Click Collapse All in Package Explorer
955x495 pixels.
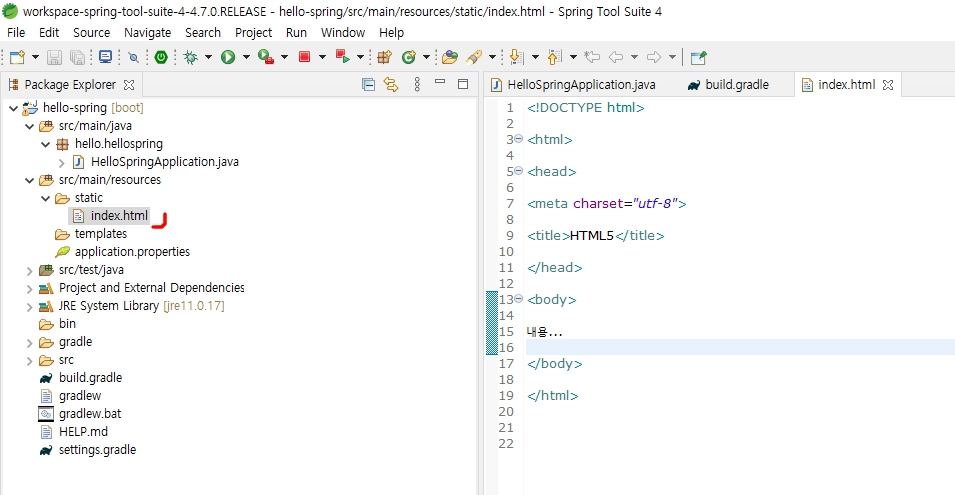(368, 85)
